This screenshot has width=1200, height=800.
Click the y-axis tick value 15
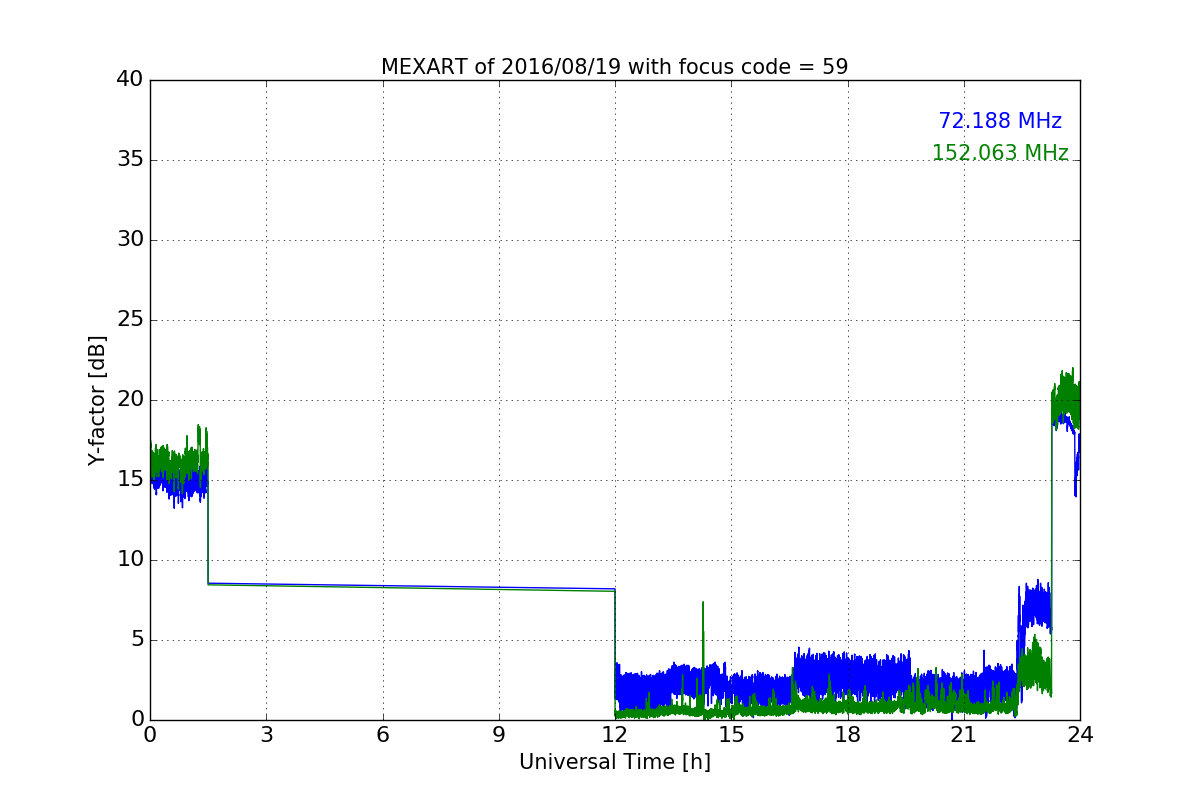[129, 480]
